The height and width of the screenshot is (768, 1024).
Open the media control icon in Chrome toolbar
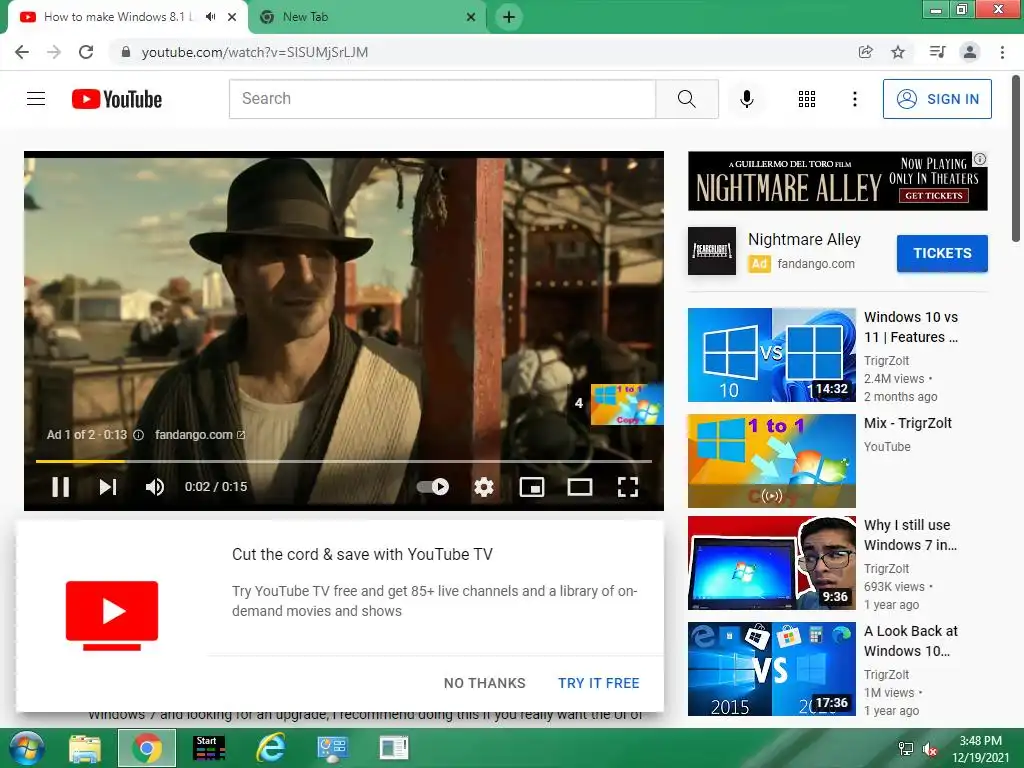(937, 52)
